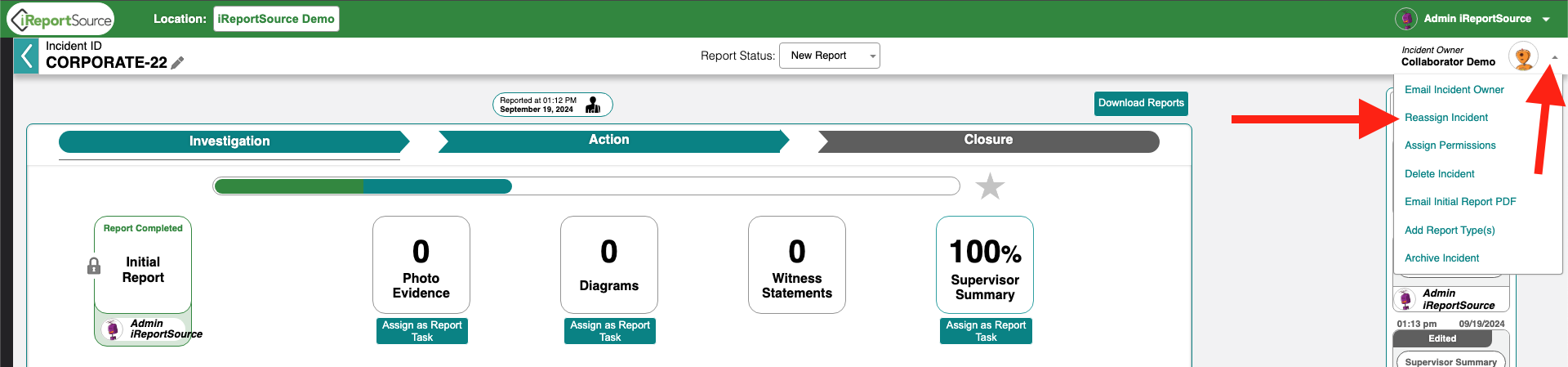Screen dimensions: 1568x367
Task: Edit the incident ID with pencil icon
Action: click(177, 63)
